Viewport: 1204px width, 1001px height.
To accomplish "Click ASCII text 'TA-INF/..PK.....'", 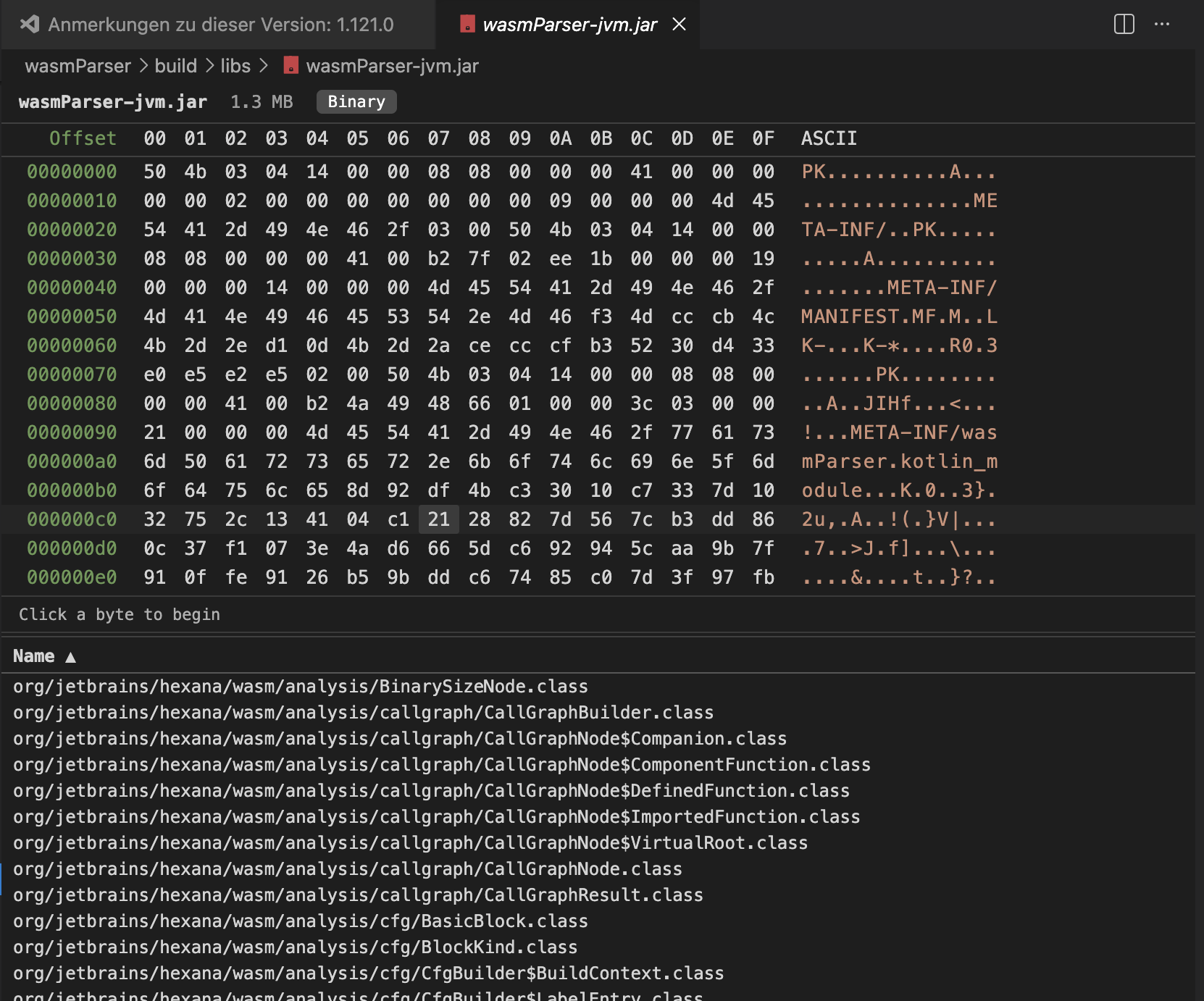I will click(x=899, y=230).
